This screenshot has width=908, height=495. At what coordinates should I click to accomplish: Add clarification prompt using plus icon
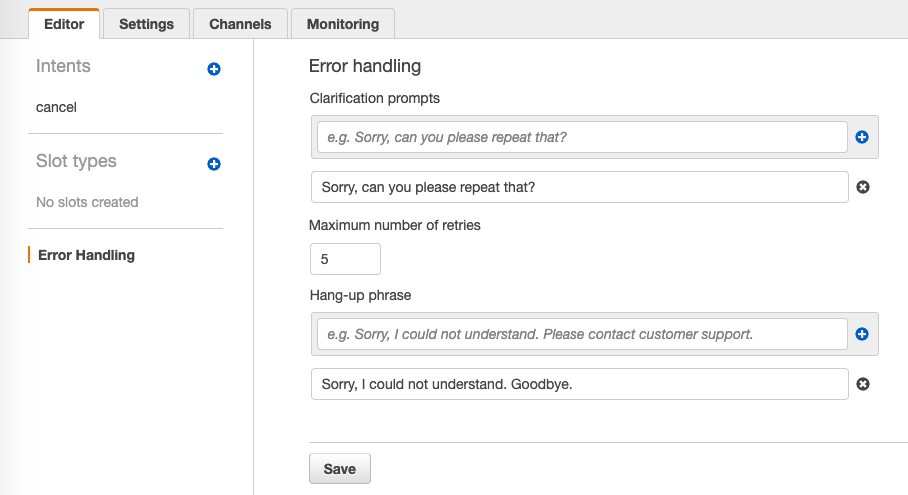point(862,137)
